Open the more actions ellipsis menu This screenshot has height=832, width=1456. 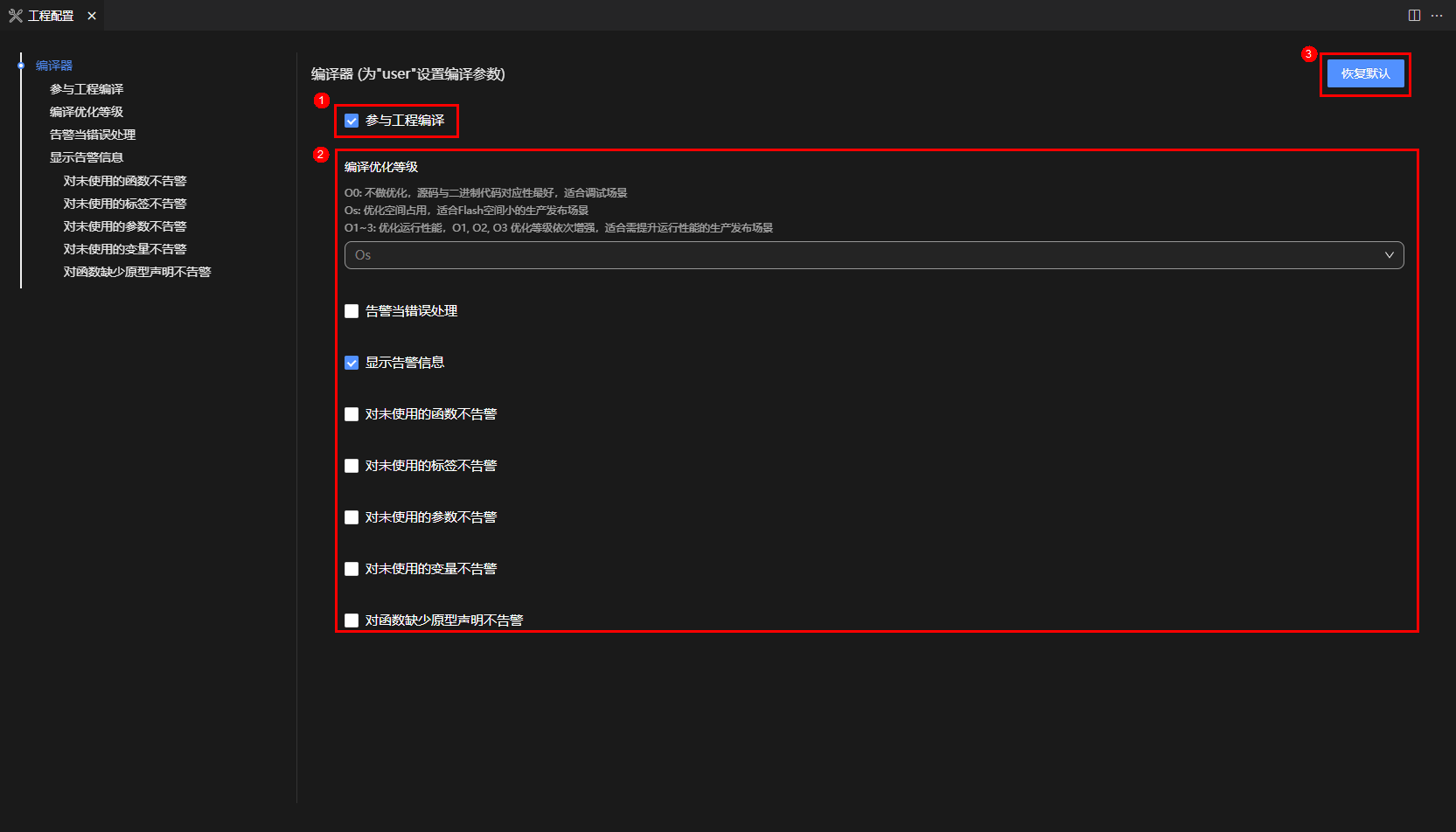1437,16
